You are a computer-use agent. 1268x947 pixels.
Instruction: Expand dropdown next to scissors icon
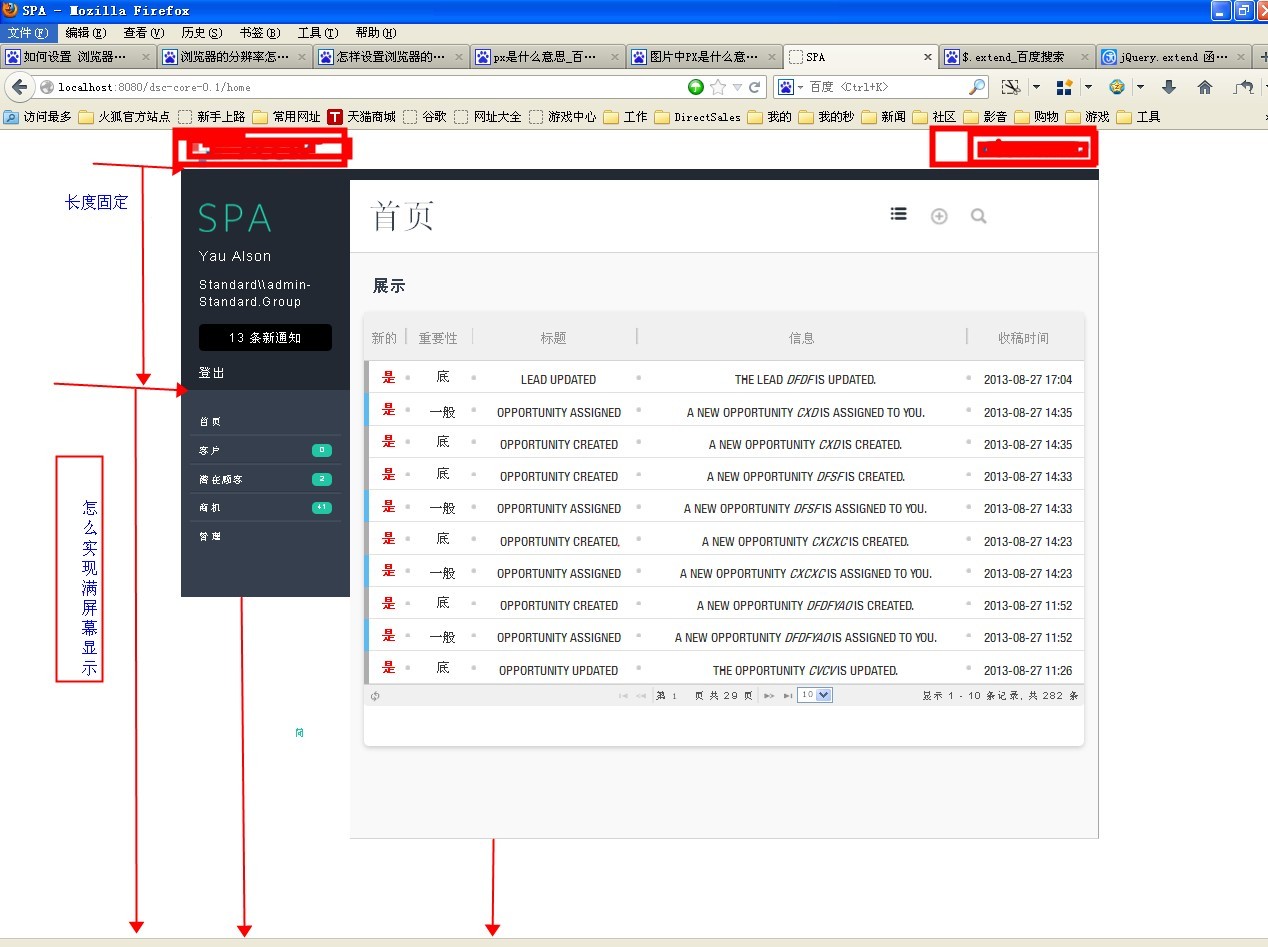[1036, 87]
